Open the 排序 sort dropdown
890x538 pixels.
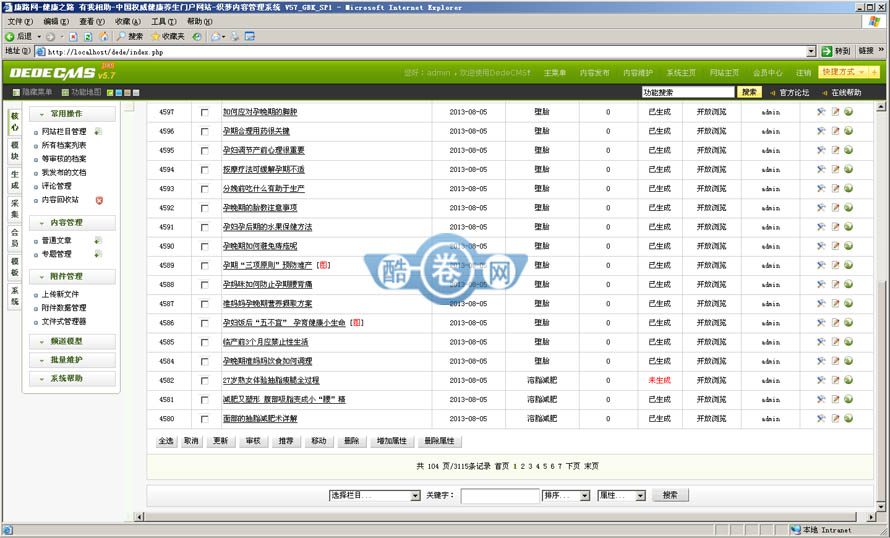coord(566,495)
